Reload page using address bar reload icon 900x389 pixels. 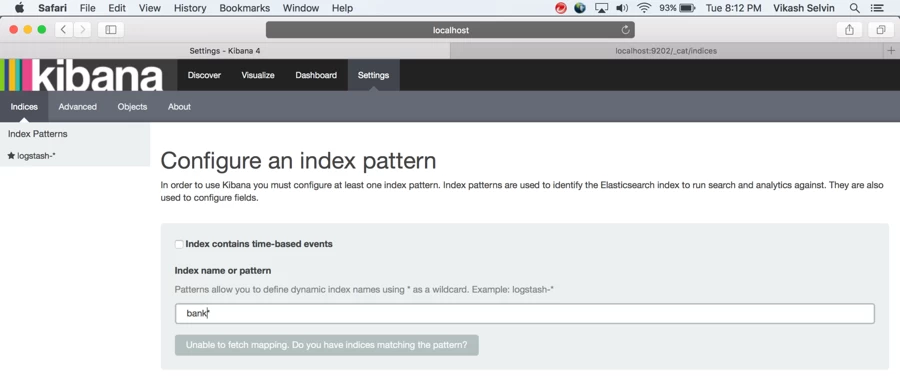coord(625,30)
